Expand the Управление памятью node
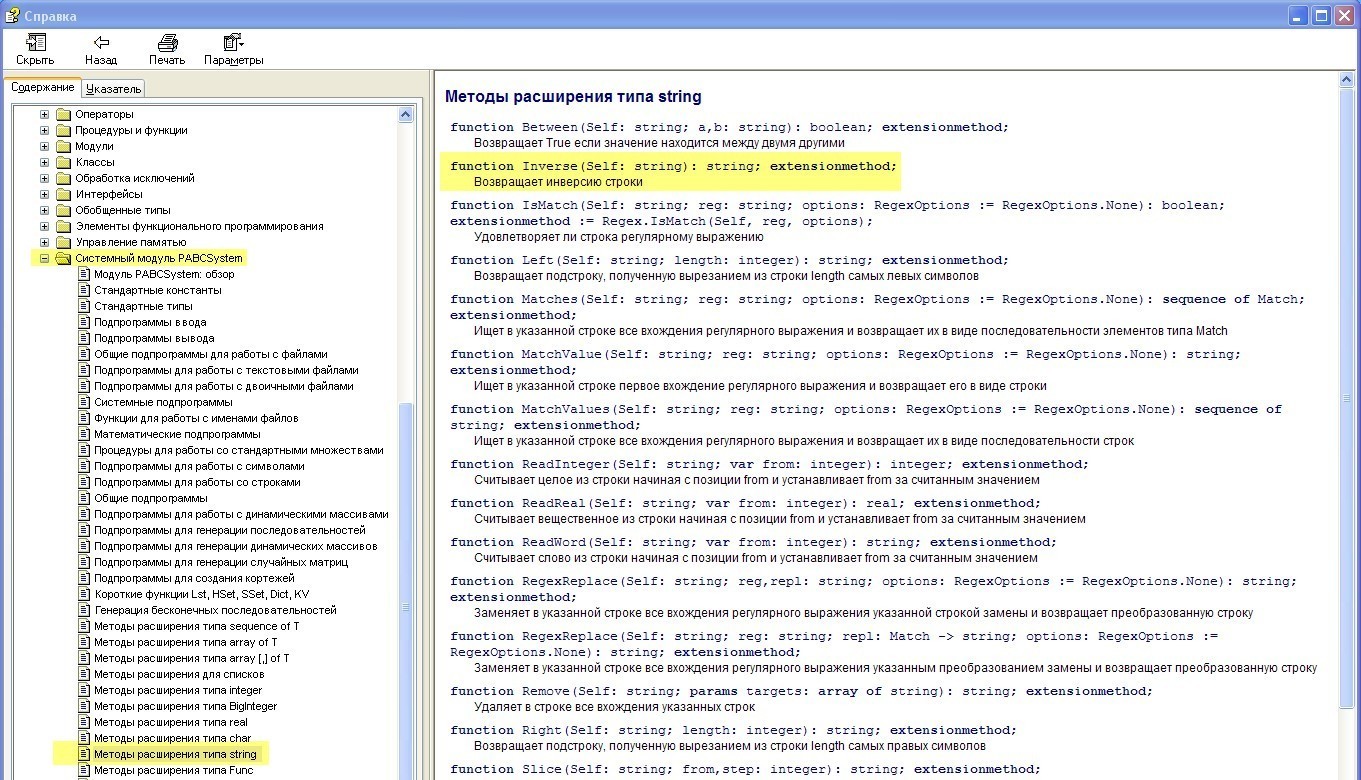This screenshot has height=780, width=1361. click(x=44, y=242)
